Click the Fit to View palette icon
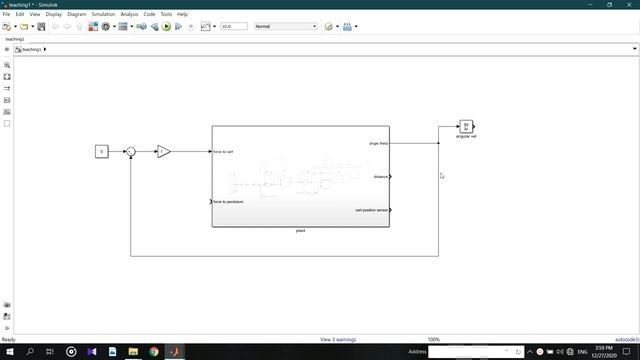The image size is (640, 360). point(7,77)
